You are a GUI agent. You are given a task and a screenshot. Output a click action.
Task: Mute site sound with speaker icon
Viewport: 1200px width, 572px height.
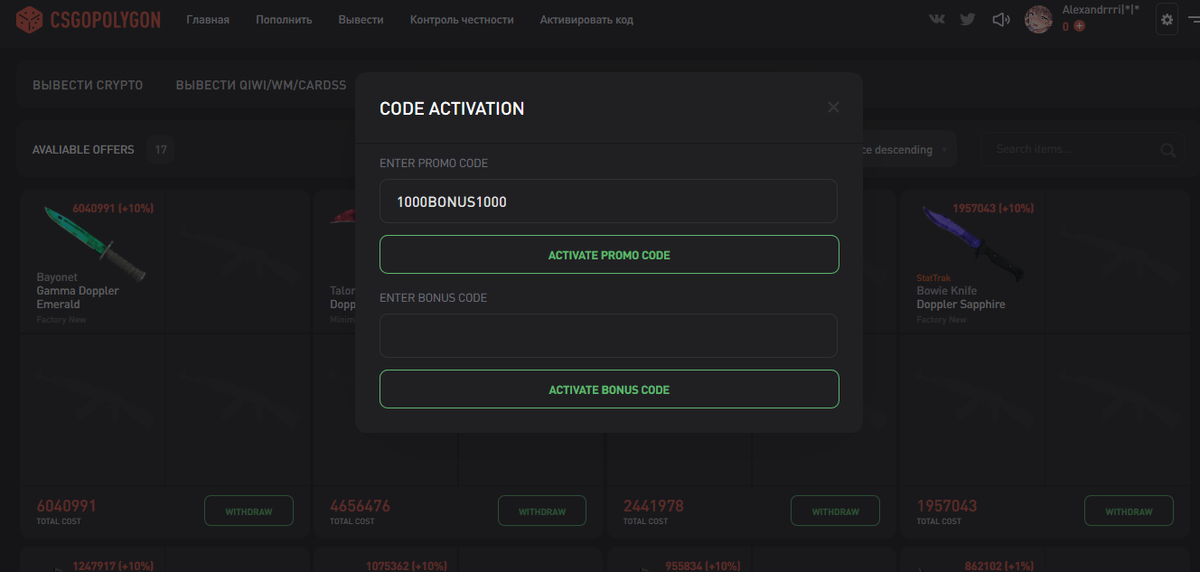click(x=1000, y=19)
